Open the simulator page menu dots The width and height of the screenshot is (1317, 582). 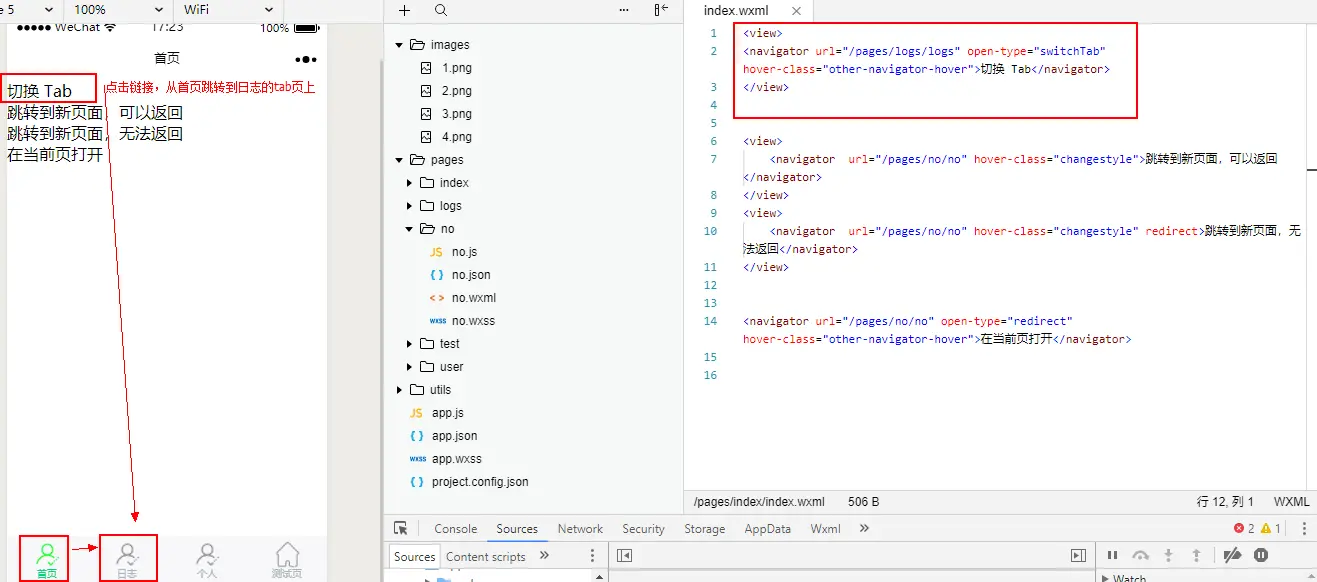pos(306,59)
